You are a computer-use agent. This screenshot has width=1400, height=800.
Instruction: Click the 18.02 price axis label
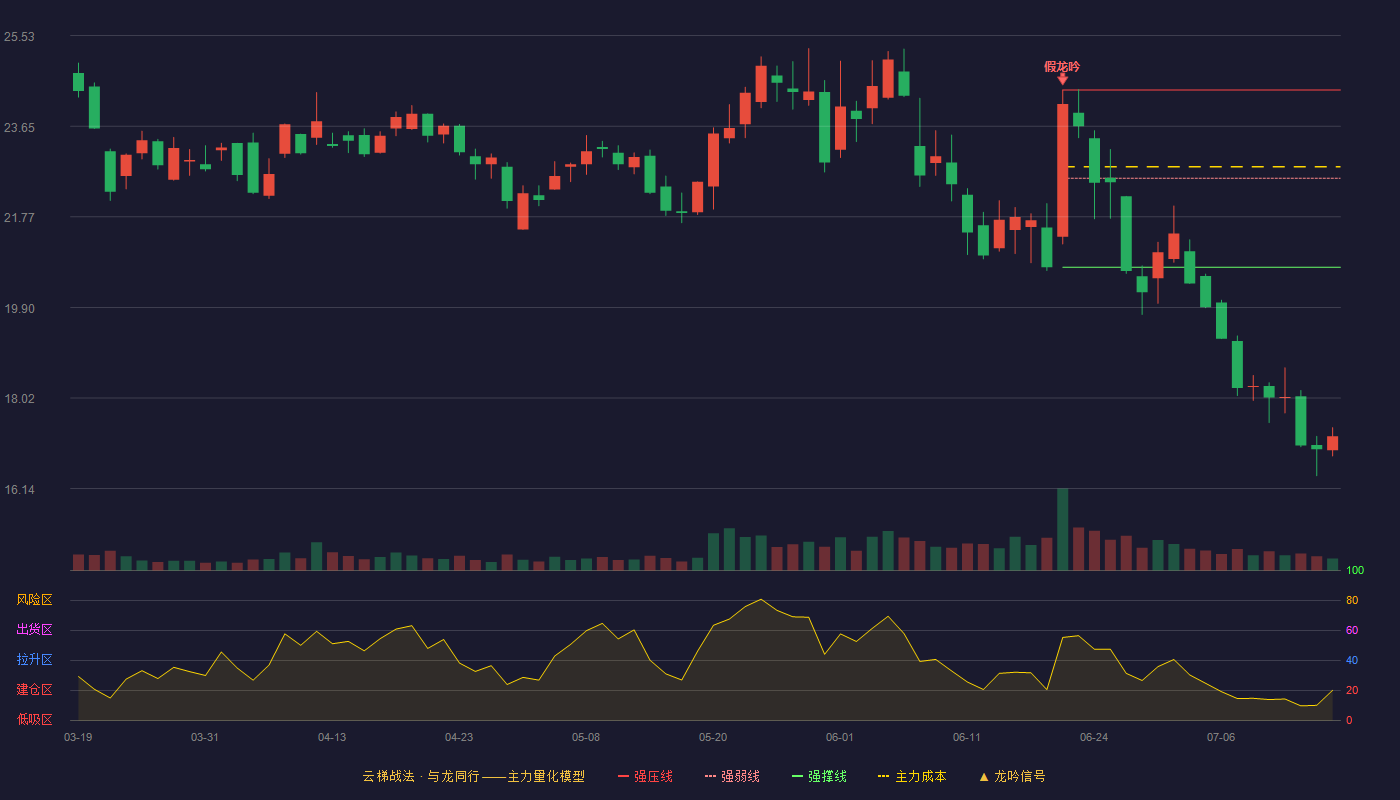pos(19,399)
